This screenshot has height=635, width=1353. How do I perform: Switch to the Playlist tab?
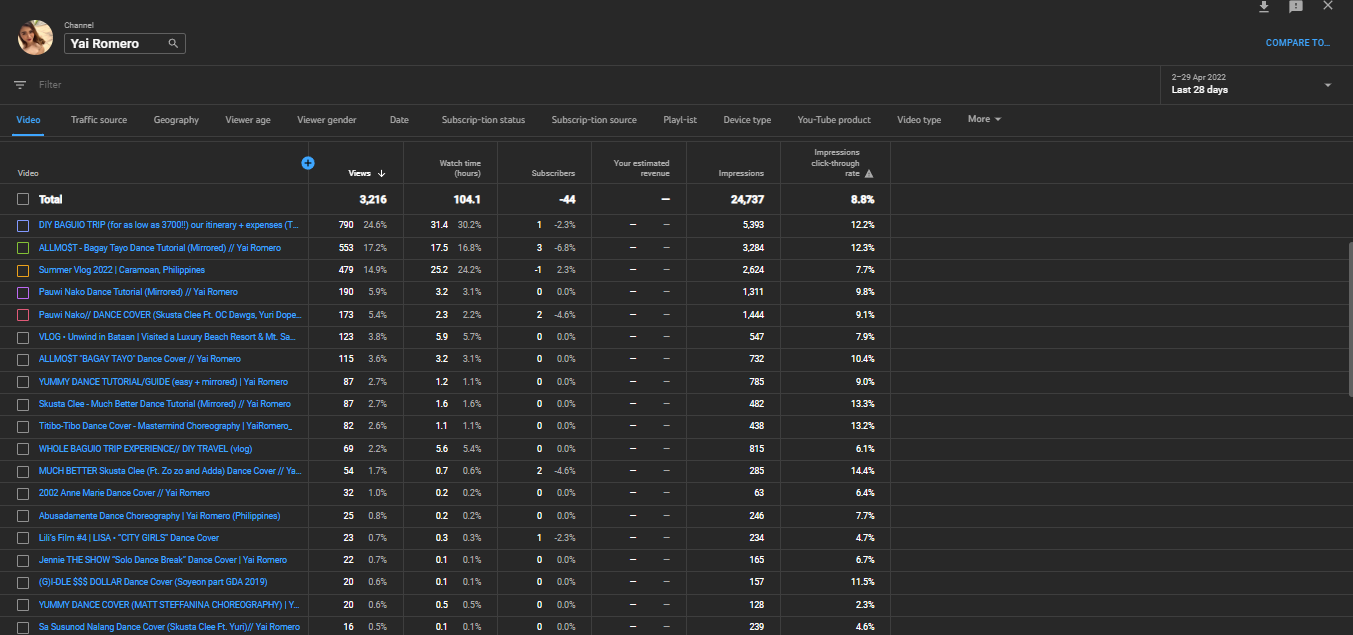pyautogui.click(x=680, y=120)
